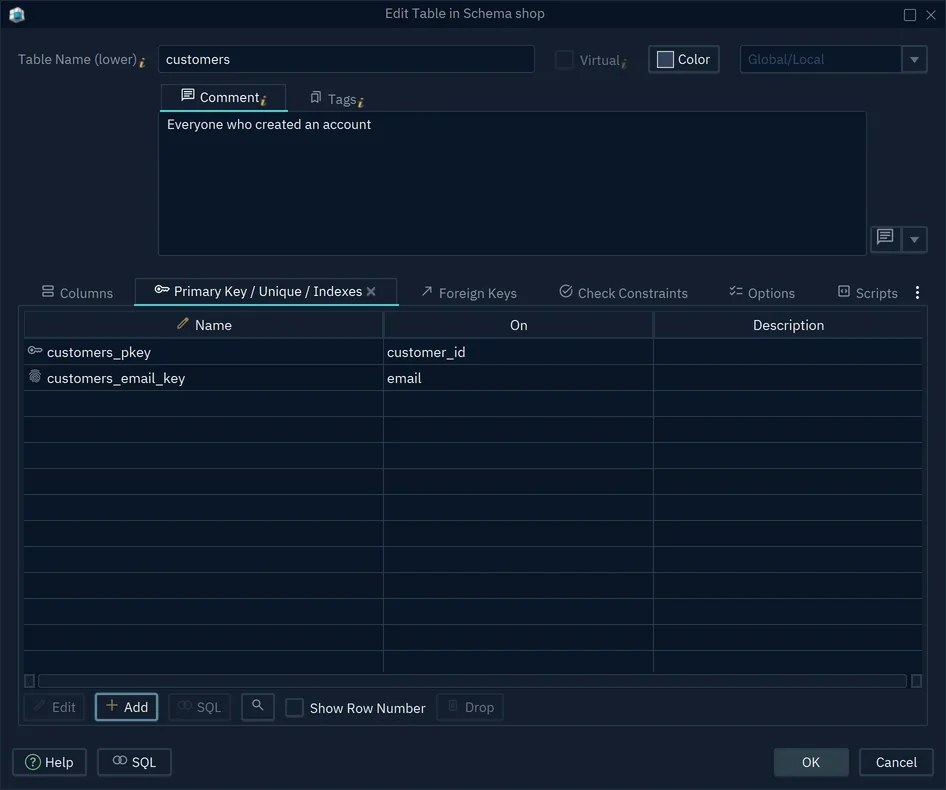Click the application logo icon in title bar
Viewport: 946px width, 790px height.
coord(17,14)
